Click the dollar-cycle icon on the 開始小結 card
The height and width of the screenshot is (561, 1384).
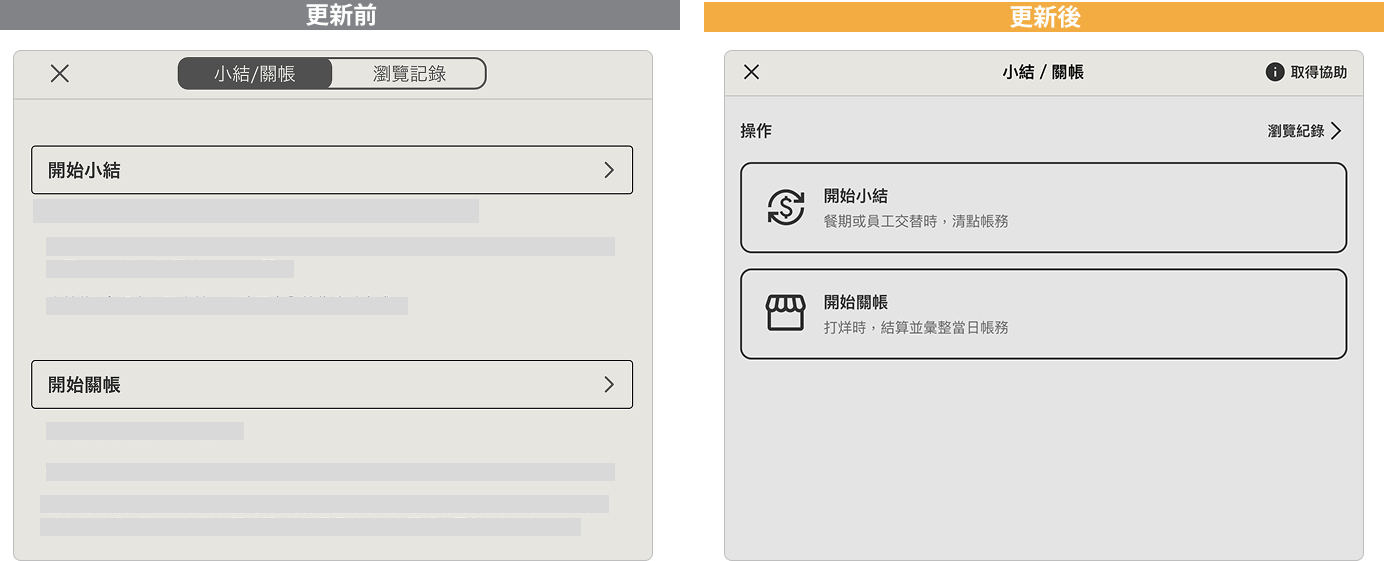click(x=786, y=207)
